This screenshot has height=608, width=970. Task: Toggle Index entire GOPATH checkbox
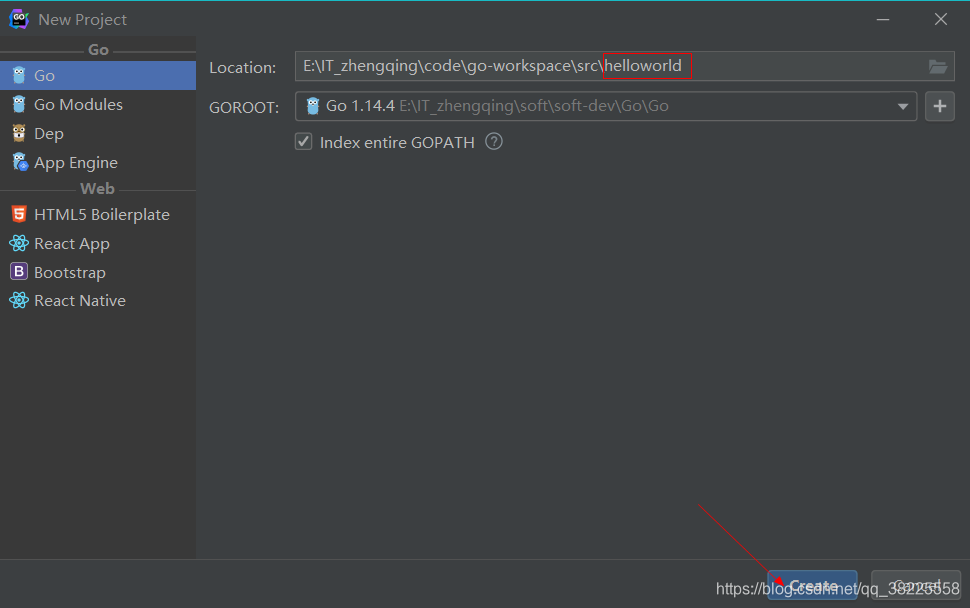coord(303,142)
